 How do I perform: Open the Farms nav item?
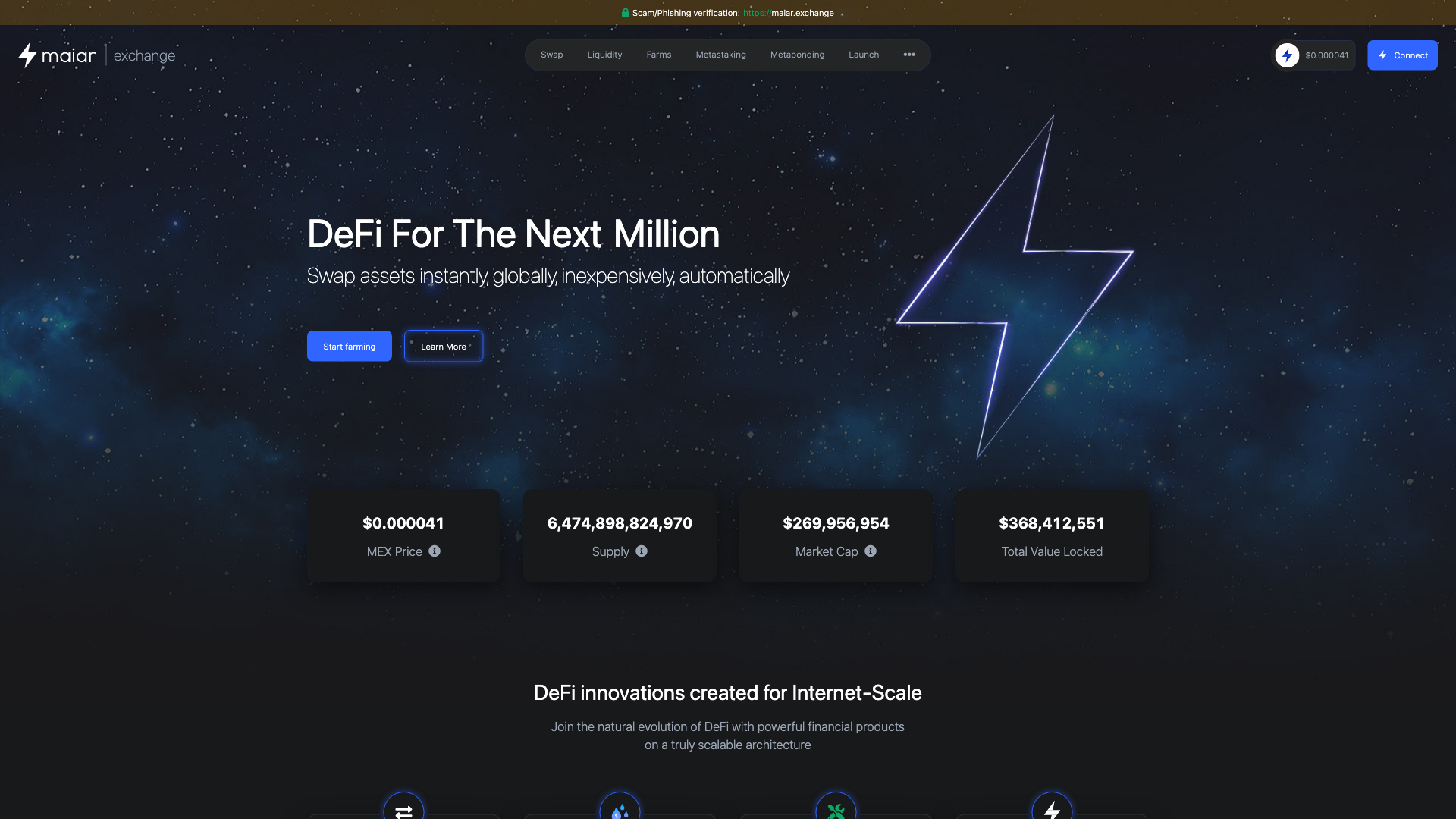pos(659,55)
